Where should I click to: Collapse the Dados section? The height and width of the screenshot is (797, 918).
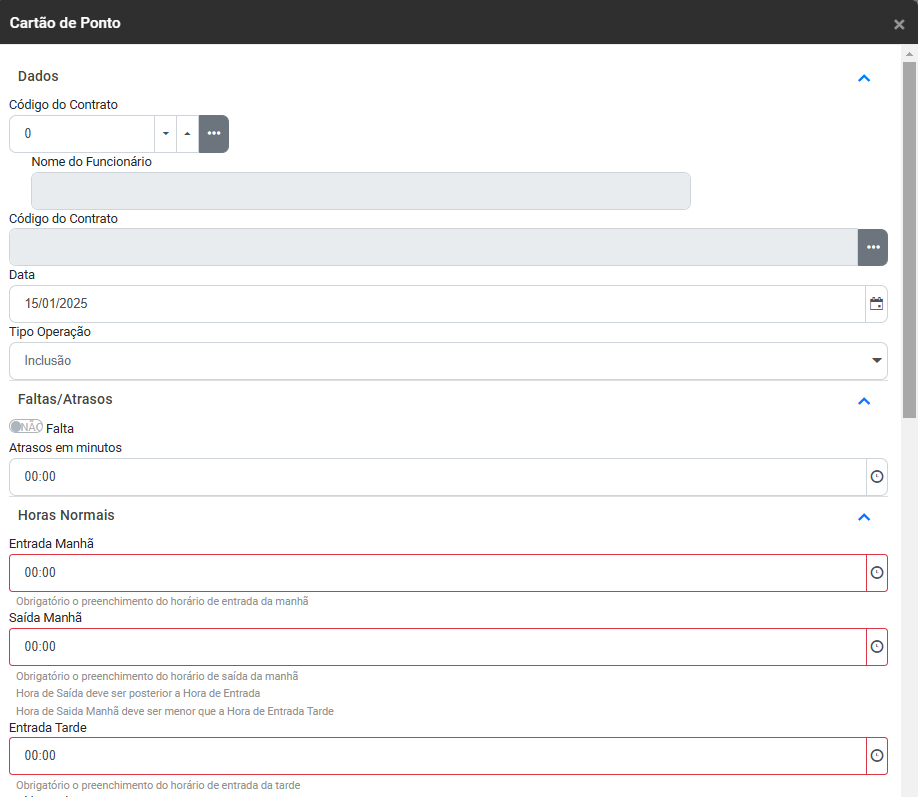[864, 78]
